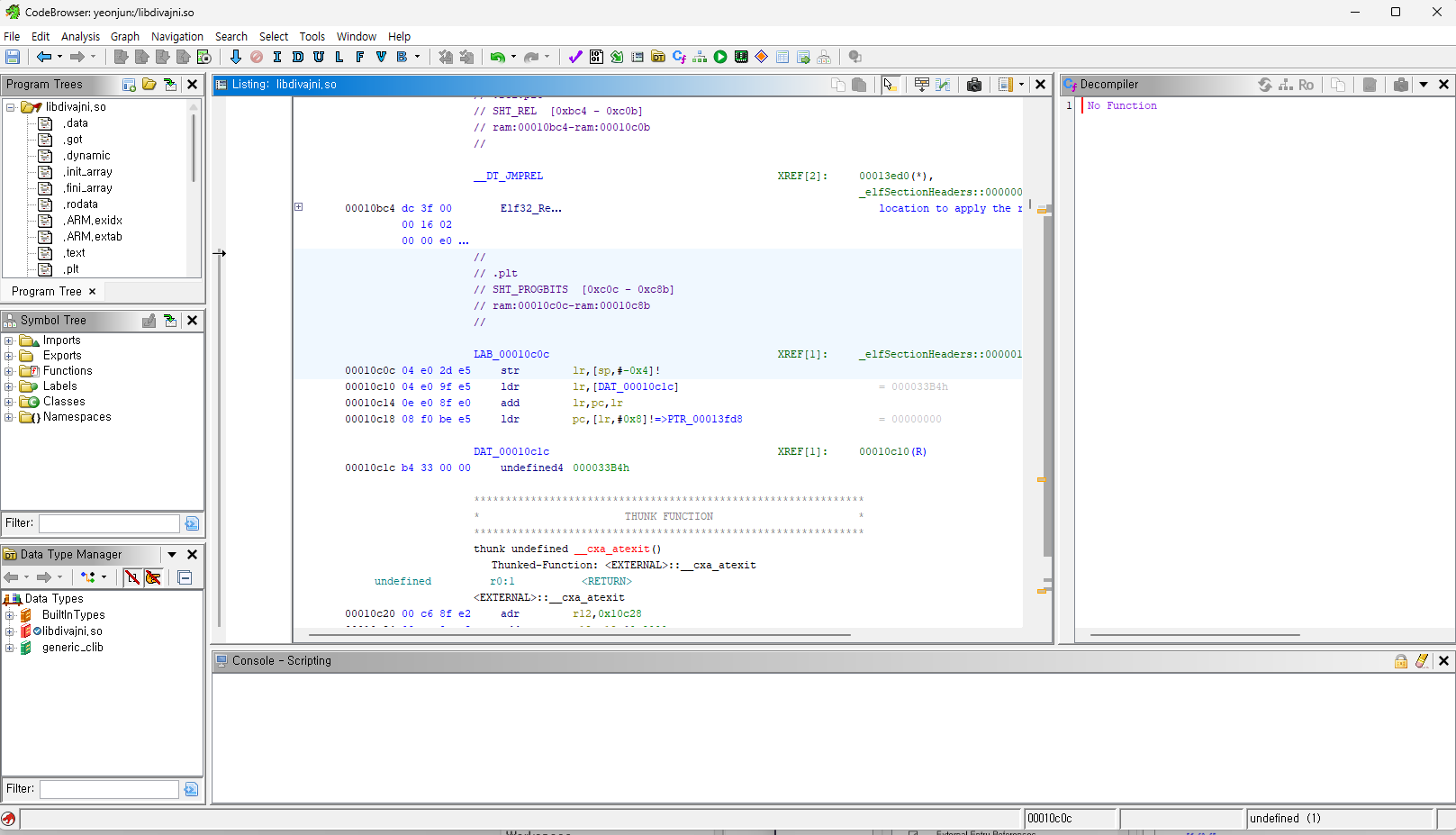Image resolution: width=1456 pixels, height=835 pixels.
Task: Display the Decompiler via Cf toolbar icon
Action: pos(679,57)
